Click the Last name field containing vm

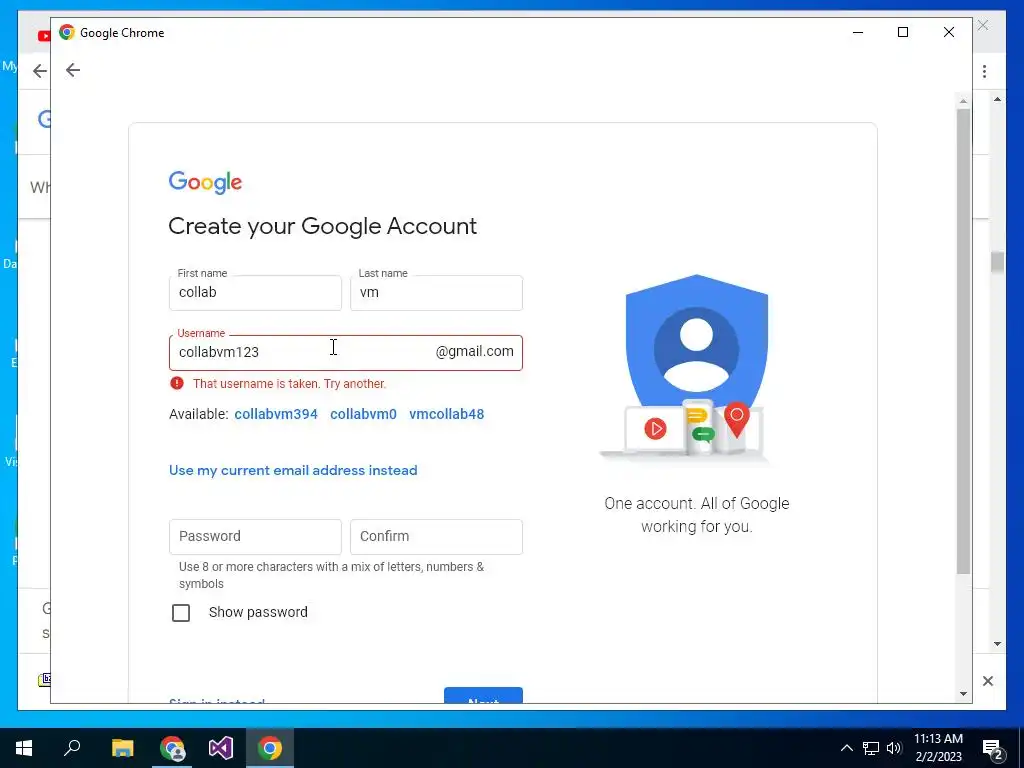pyautogui.click(x=436, y=293)
